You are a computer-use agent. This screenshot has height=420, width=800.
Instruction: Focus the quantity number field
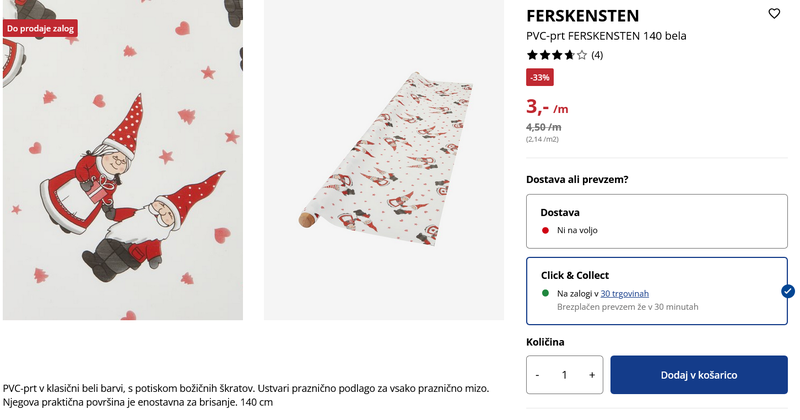point(565,375)
